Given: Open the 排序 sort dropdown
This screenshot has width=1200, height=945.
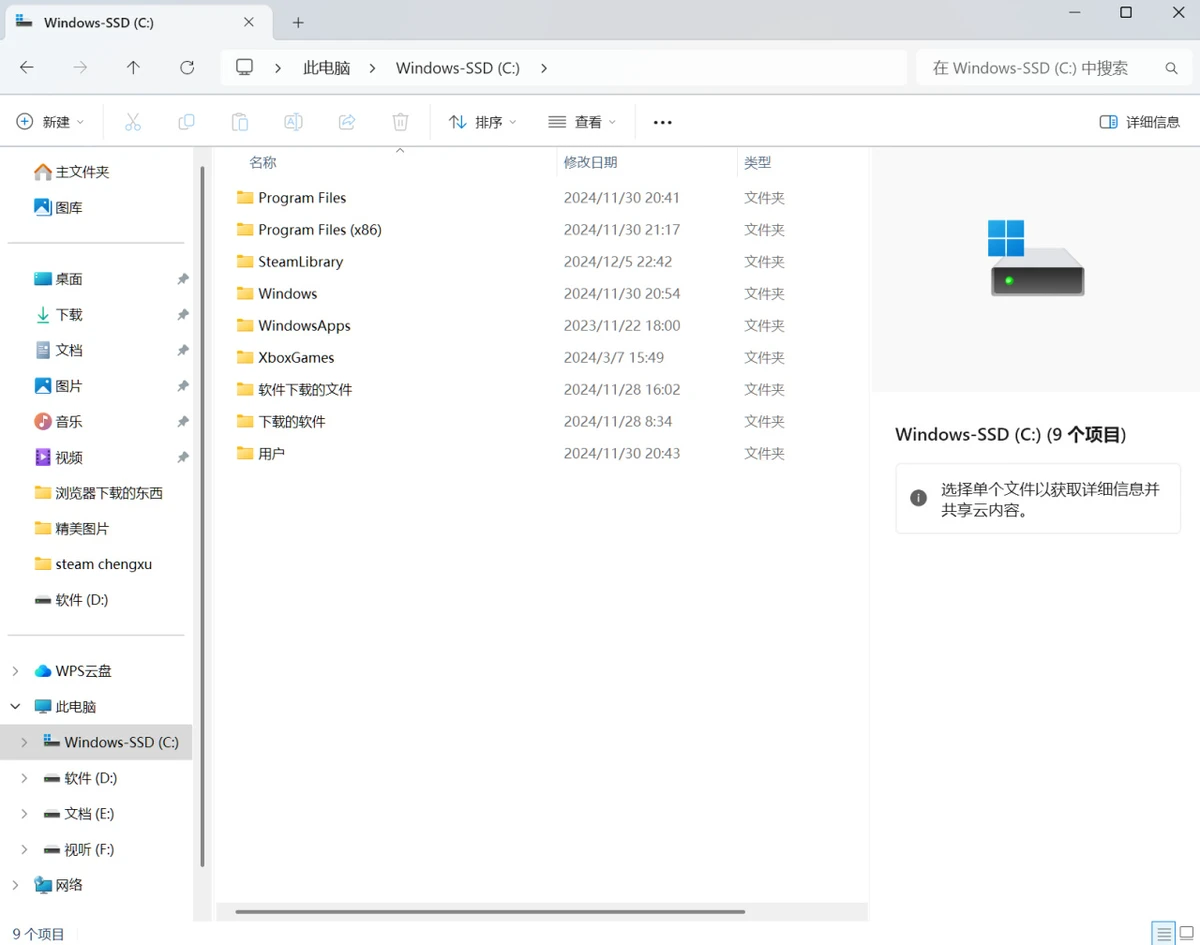Looking at the screenshot, I should coord(483,122).
